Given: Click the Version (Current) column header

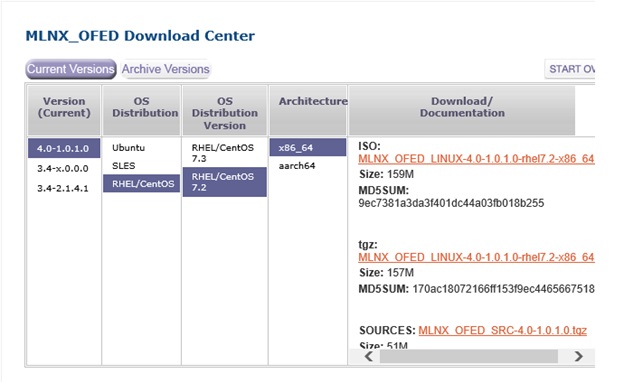Looking at the screenshot, I should point(64,110).
